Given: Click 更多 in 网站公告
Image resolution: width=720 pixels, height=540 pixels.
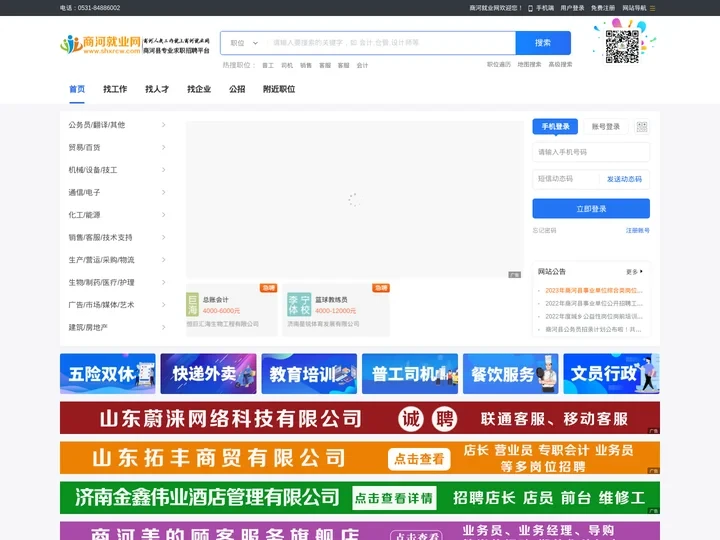Looking at the screenshot, I should click(x=634, y=272).
